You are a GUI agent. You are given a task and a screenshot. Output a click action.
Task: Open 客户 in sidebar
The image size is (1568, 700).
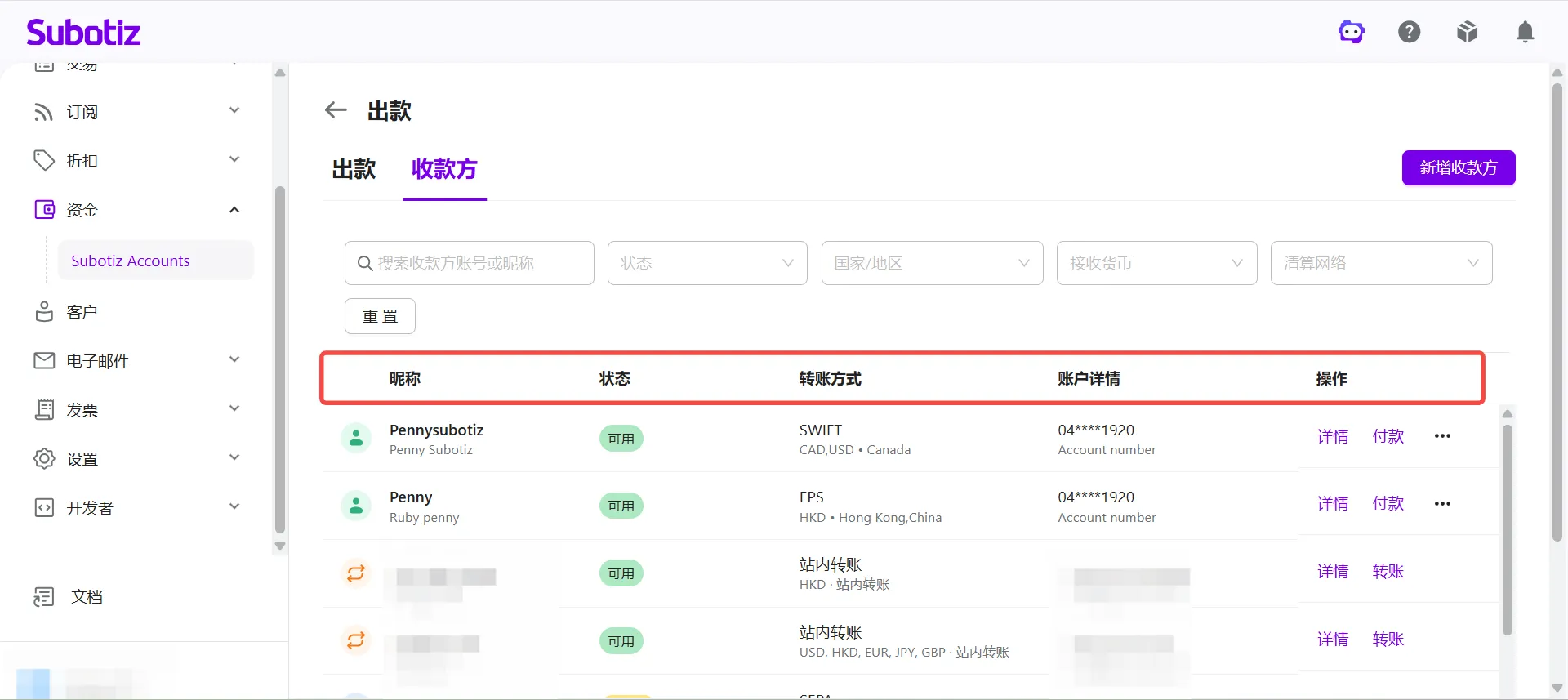[x=82, y=312]
